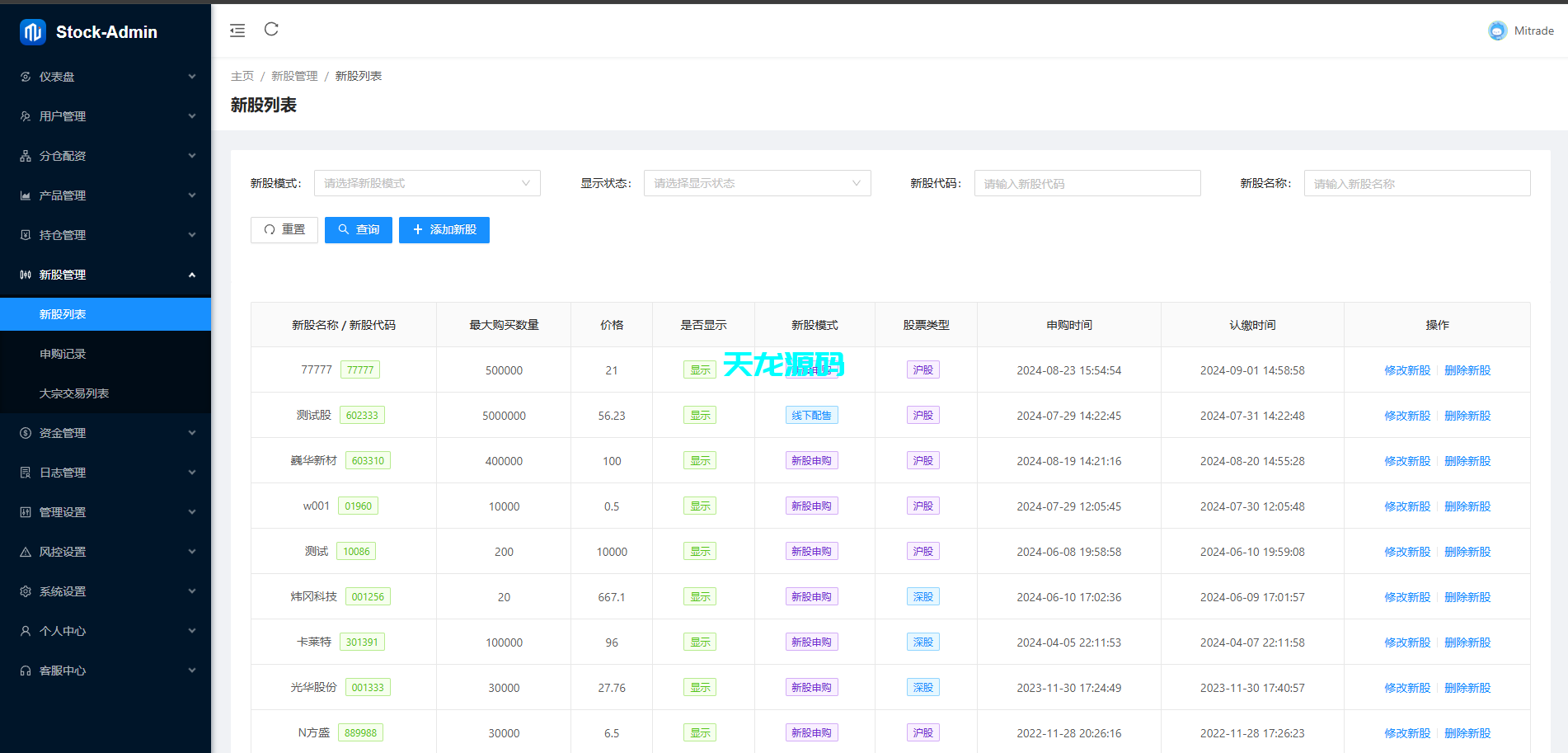Collapse the 新股管理 sidebar section
Image resolution: width=1568 pixels, height=753 pixels.
106,275
